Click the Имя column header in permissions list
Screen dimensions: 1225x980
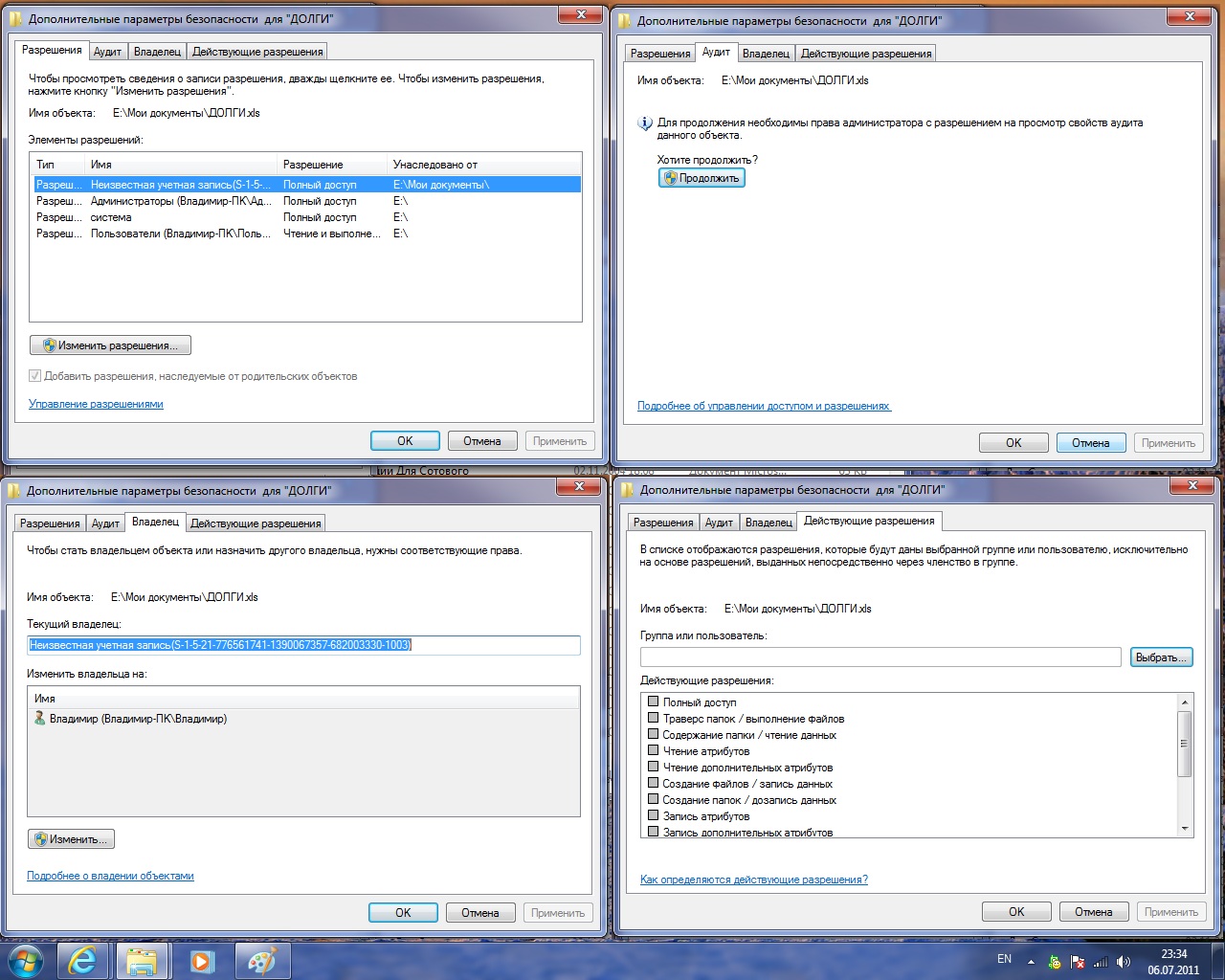(181, 165)
